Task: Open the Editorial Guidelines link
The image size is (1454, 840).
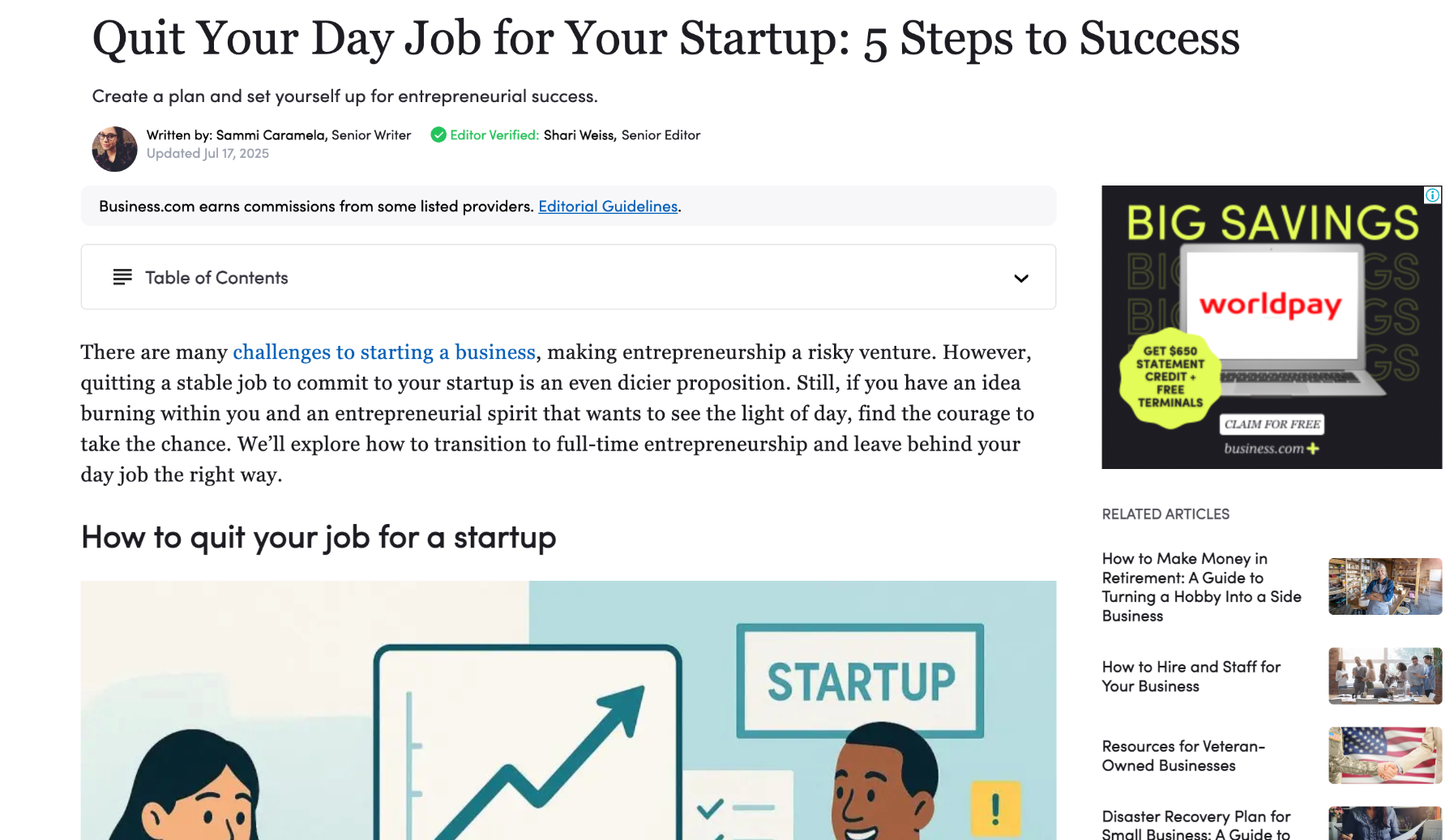Action: 608,207
